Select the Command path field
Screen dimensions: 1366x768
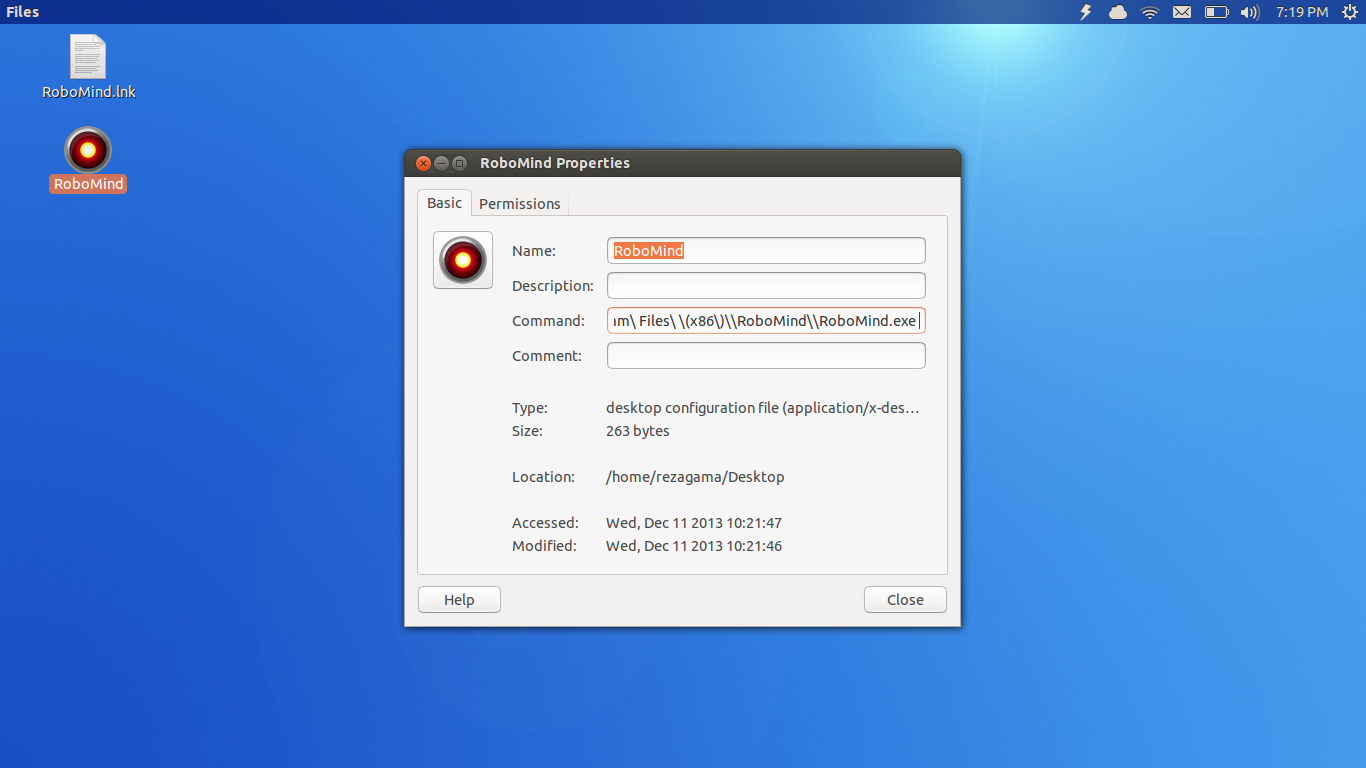(765, 320)
